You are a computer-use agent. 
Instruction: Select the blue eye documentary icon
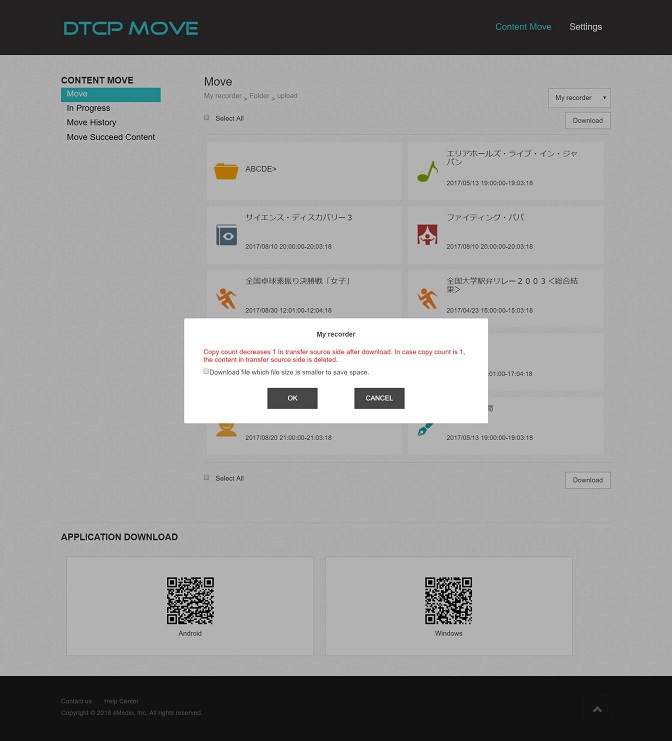click(x=226, y=235)
